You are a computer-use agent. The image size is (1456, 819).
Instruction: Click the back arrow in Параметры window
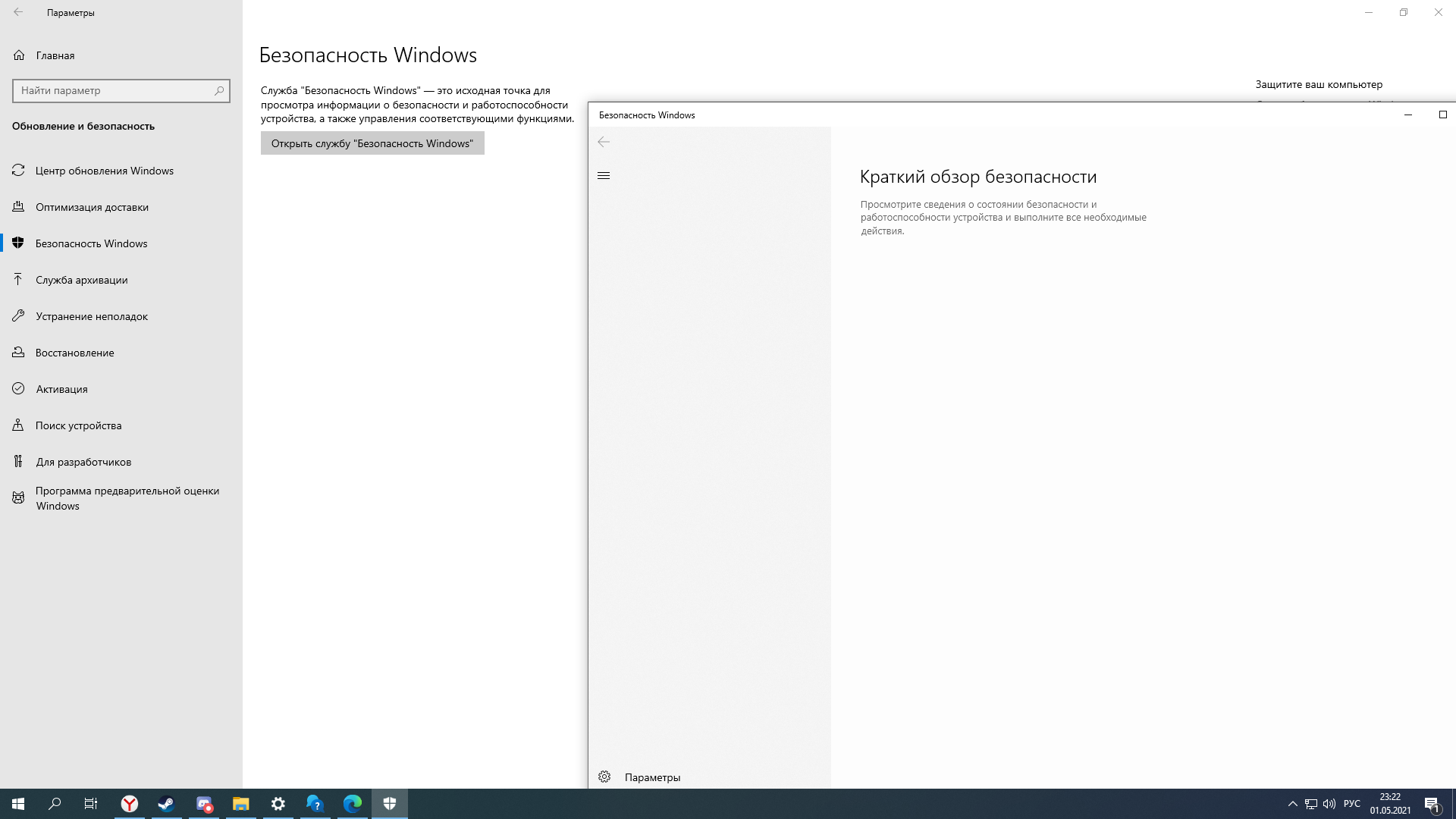pos(18,12)
